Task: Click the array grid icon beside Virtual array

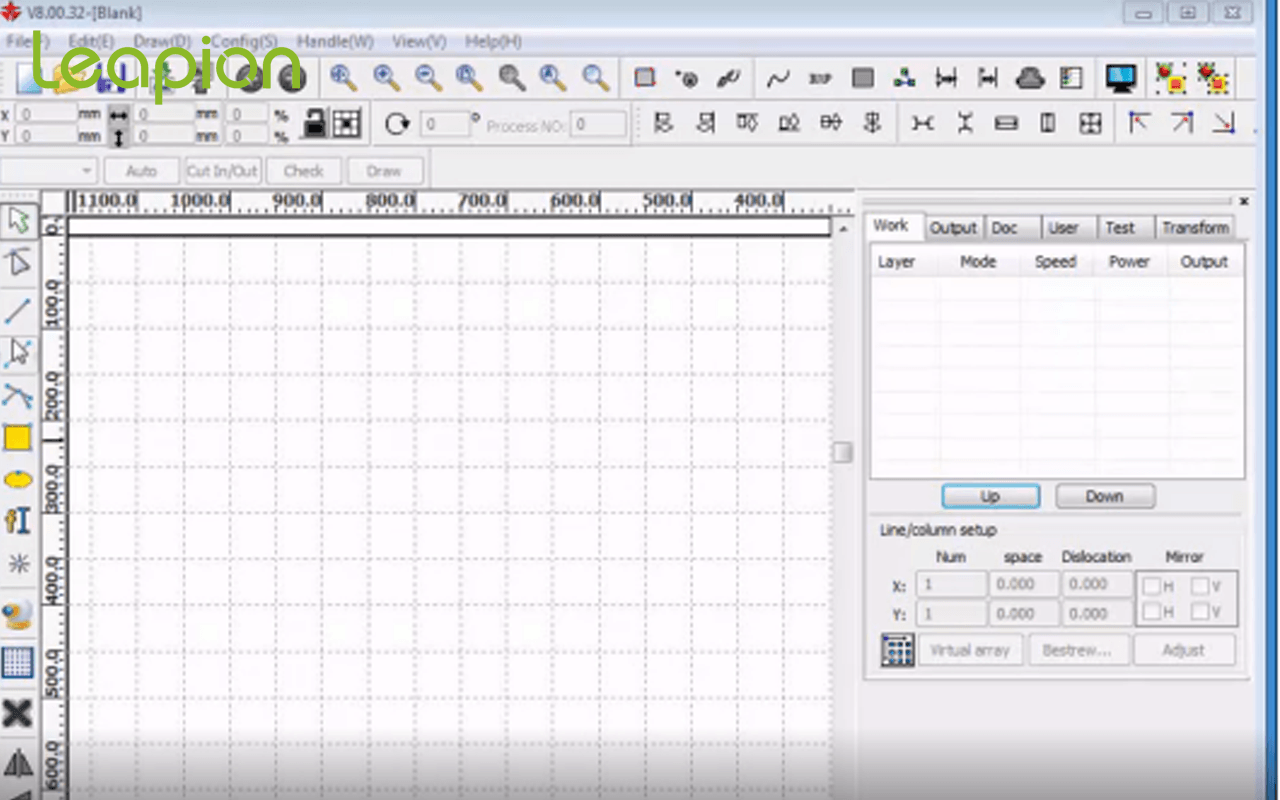Action: (x=897, y=650)
